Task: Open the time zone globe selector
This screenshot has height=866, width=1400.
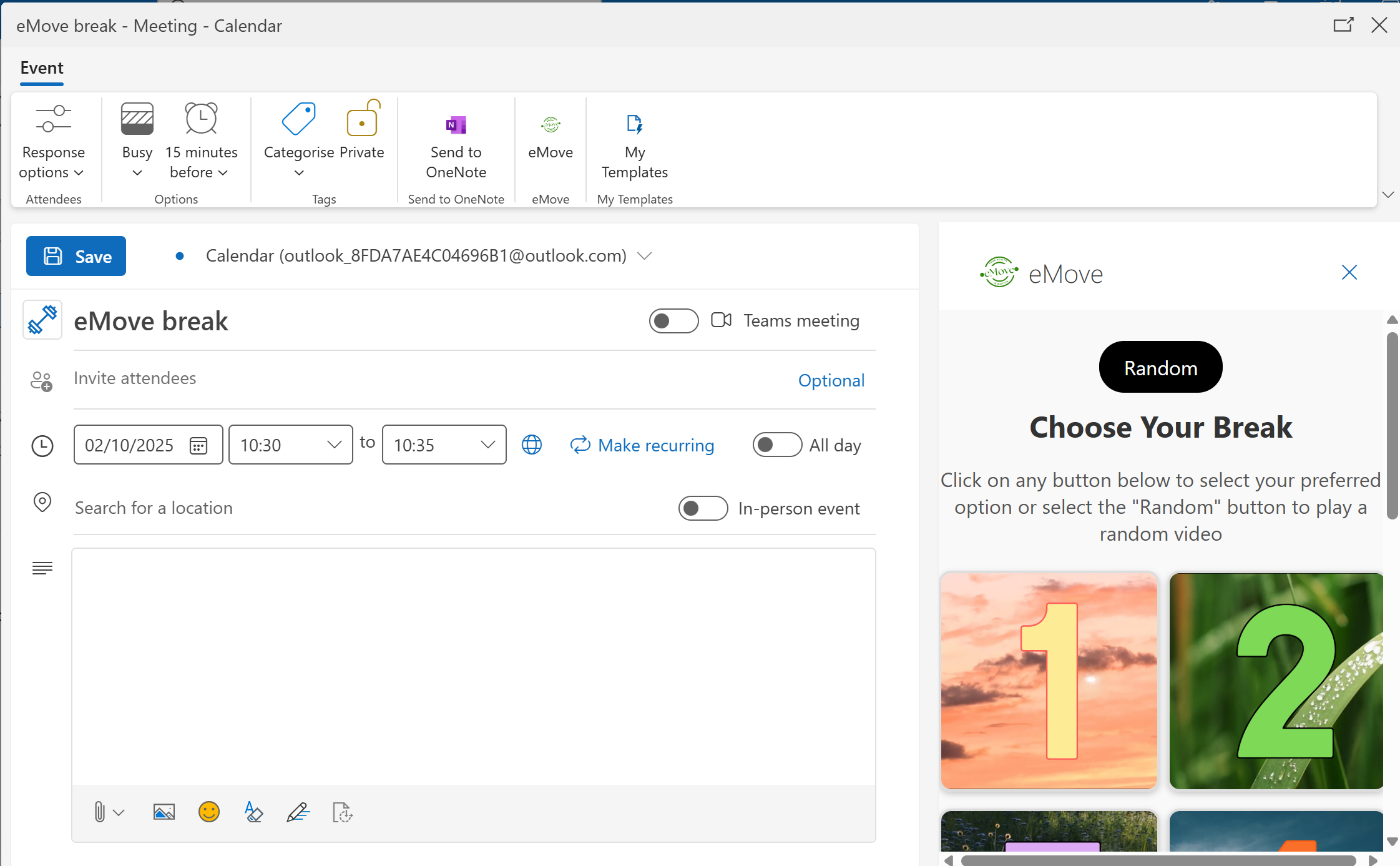Action: click(531, 445)
